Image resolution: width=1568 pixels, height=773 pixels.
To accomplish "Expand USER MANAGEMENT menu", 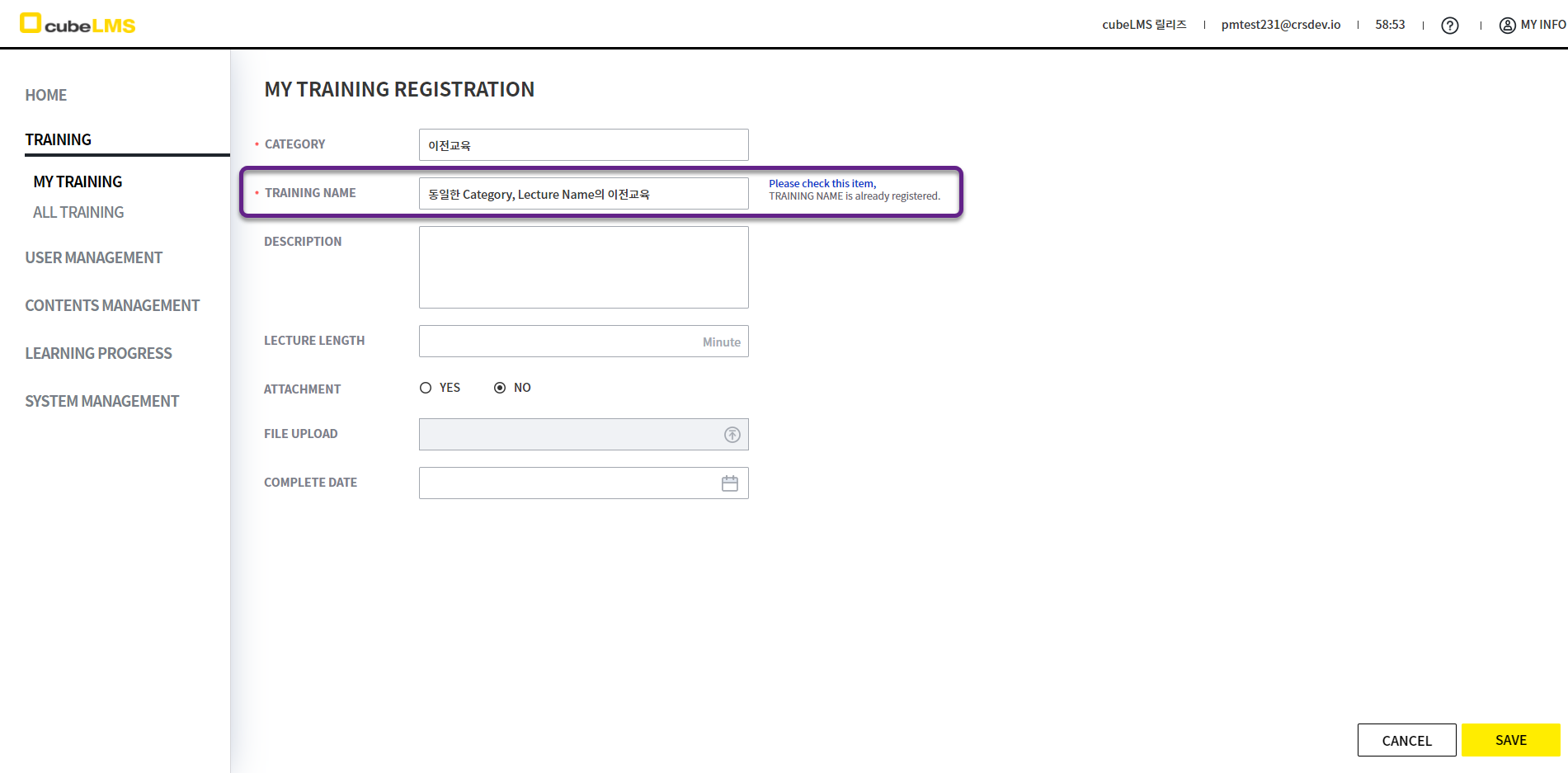I will (x=94, y=258).
